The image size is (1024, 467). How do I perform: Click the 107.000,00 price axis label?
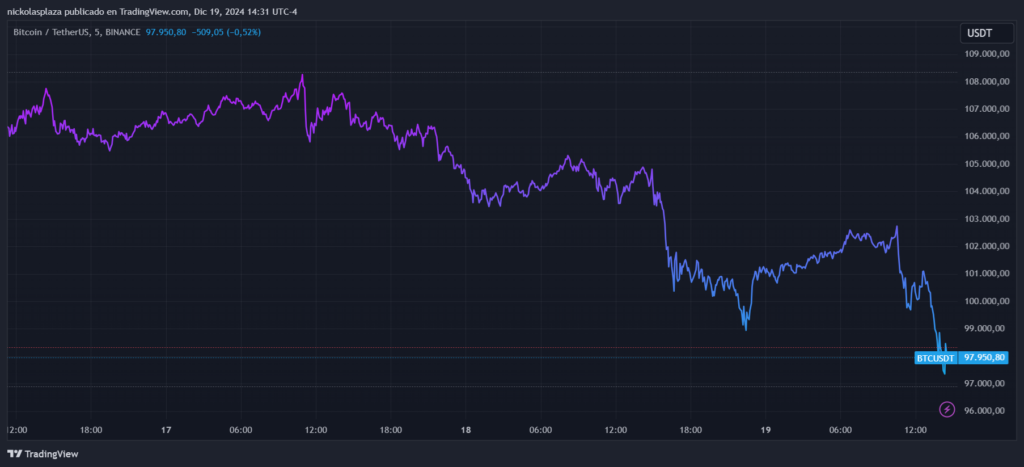point(985,109)
